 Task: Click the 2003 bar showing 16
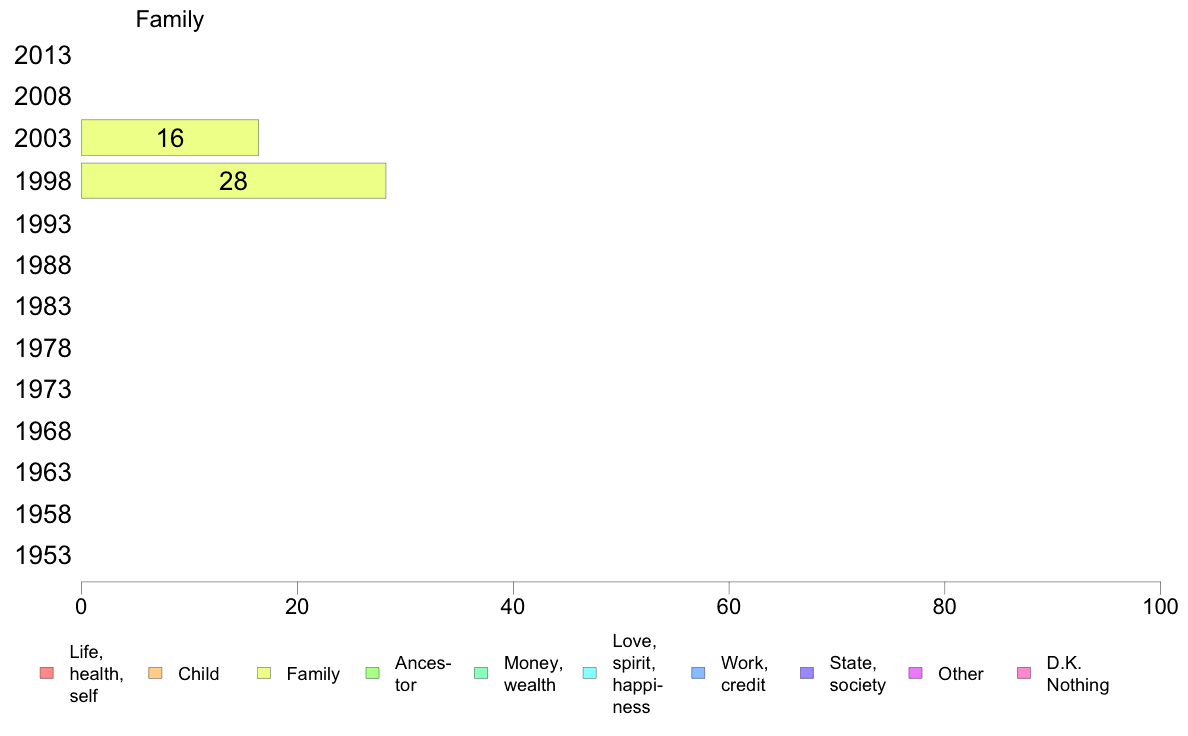tap(170, 138)
